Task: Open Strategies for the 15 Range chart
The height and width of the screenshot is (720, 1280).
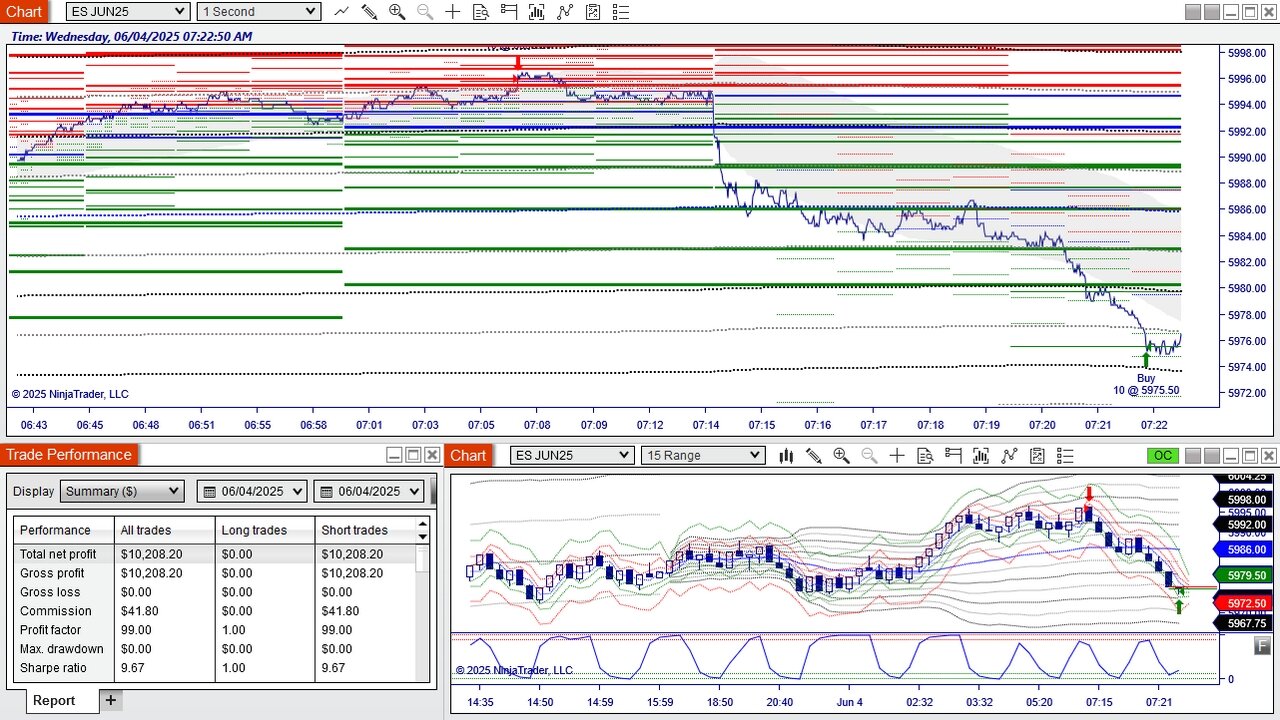Action: [x=1009, y=456]
